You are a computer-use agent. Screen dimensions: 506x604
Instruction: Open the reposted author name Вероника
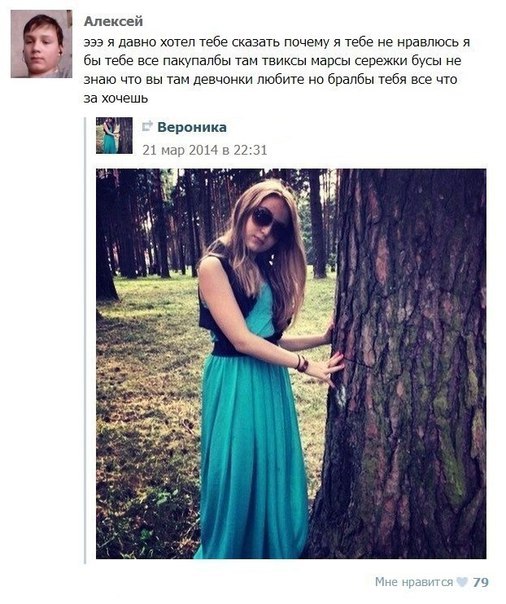(192, 127)
